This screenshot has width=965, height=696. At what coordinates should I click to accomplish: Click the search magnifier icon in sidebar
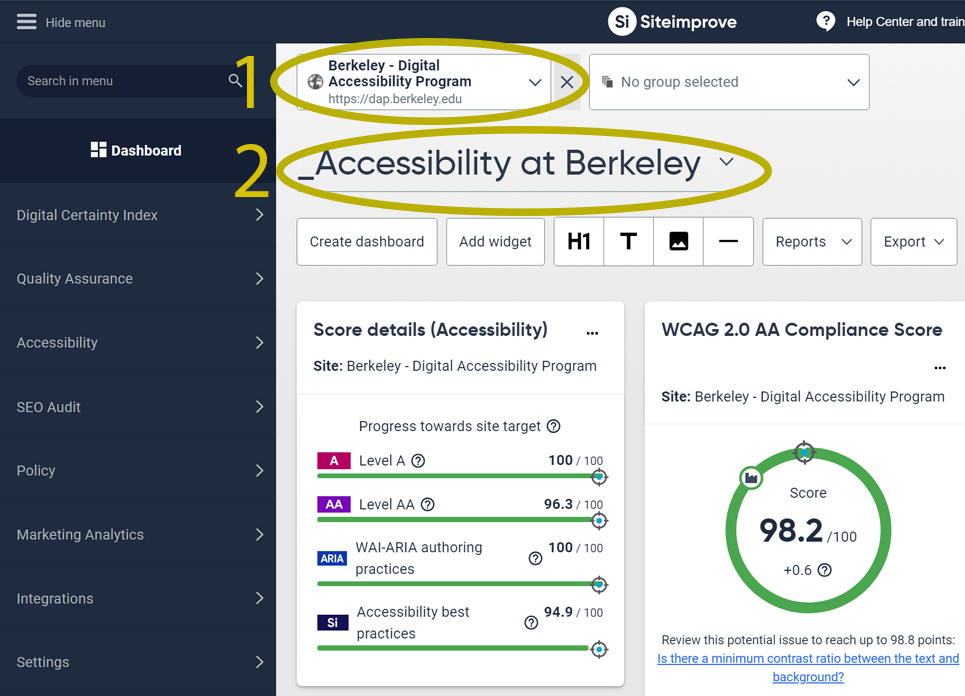tap(234, 80)
